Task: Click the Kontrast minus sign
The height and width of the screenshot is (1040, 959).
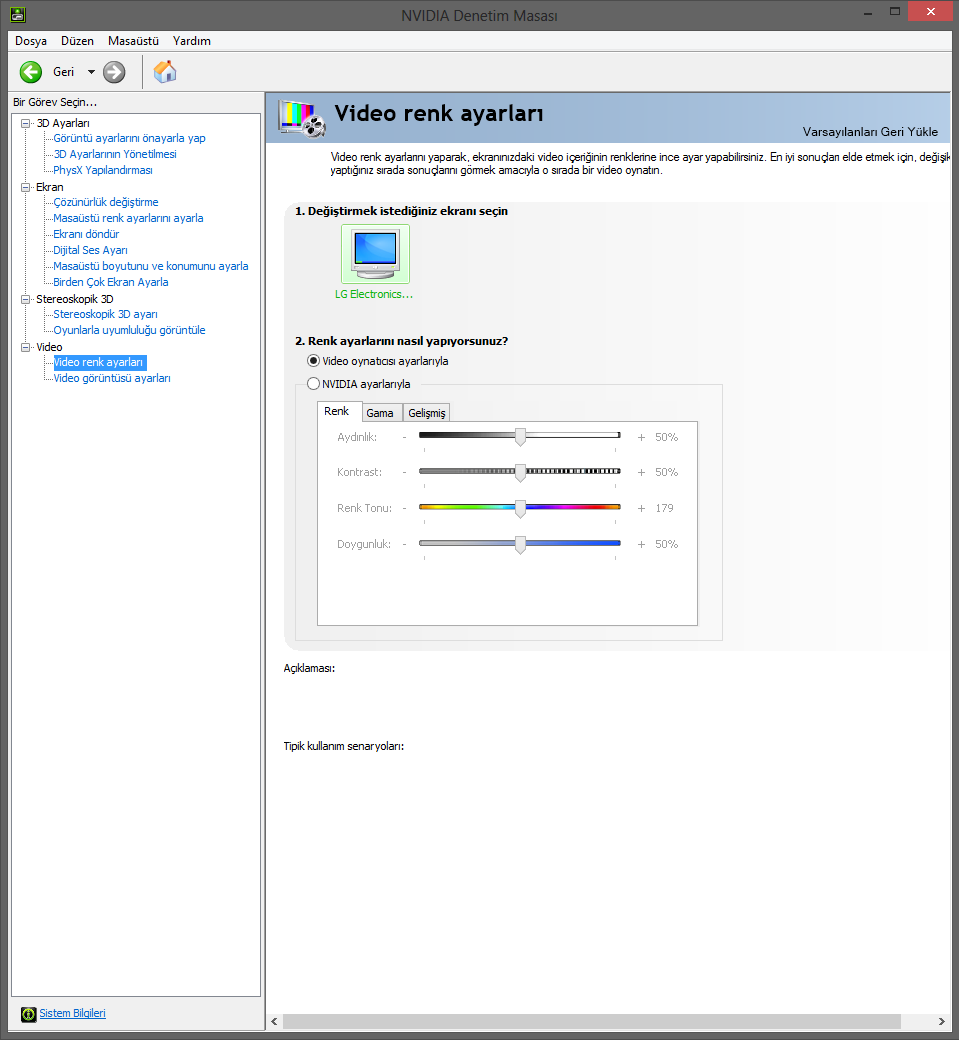Action: pos(405,472)
